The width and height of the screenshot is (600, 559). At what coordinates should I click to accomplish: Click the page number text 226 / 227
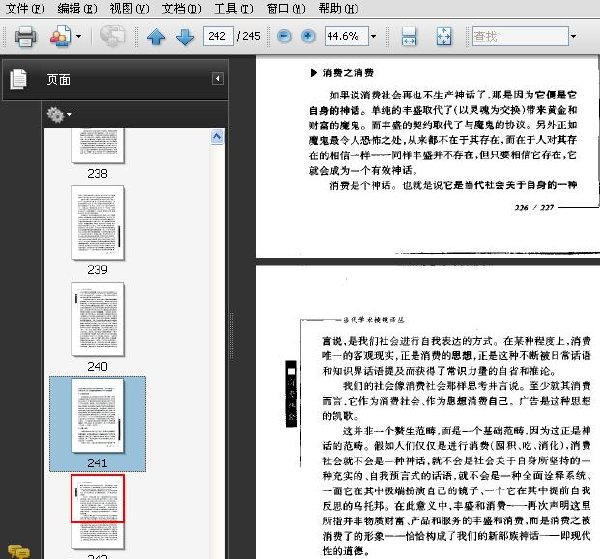pos(535,208)
